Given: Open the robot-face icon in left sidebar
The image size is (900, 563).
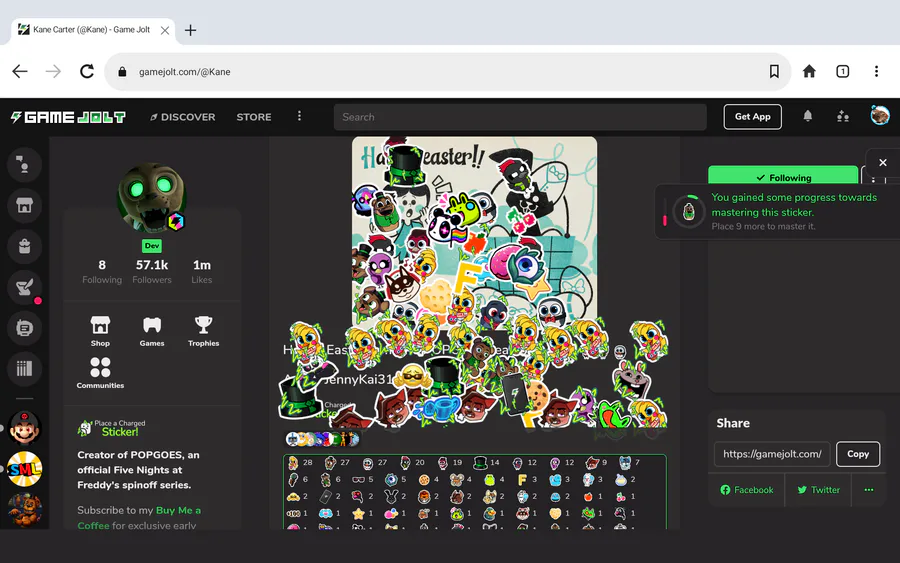Looking at the screenshot, I should click(x=24, y=328).
